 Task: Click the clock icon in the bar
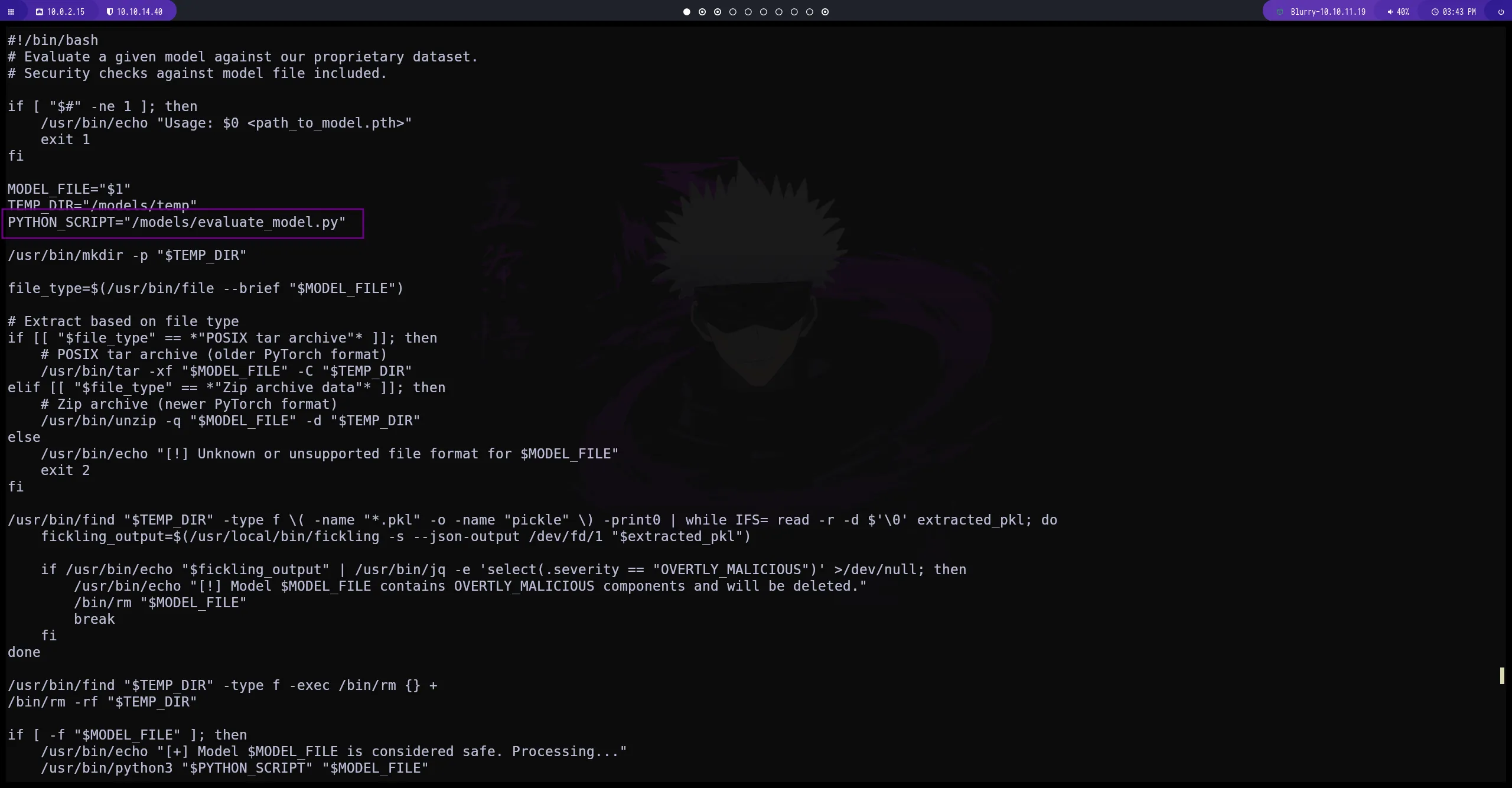click(1435, 12)
